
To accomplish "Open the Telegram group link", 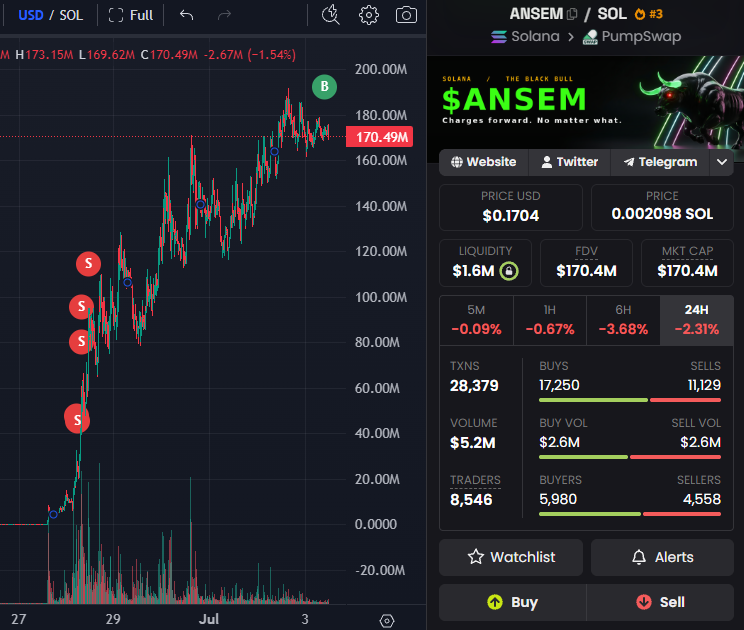I will [660, 162].
